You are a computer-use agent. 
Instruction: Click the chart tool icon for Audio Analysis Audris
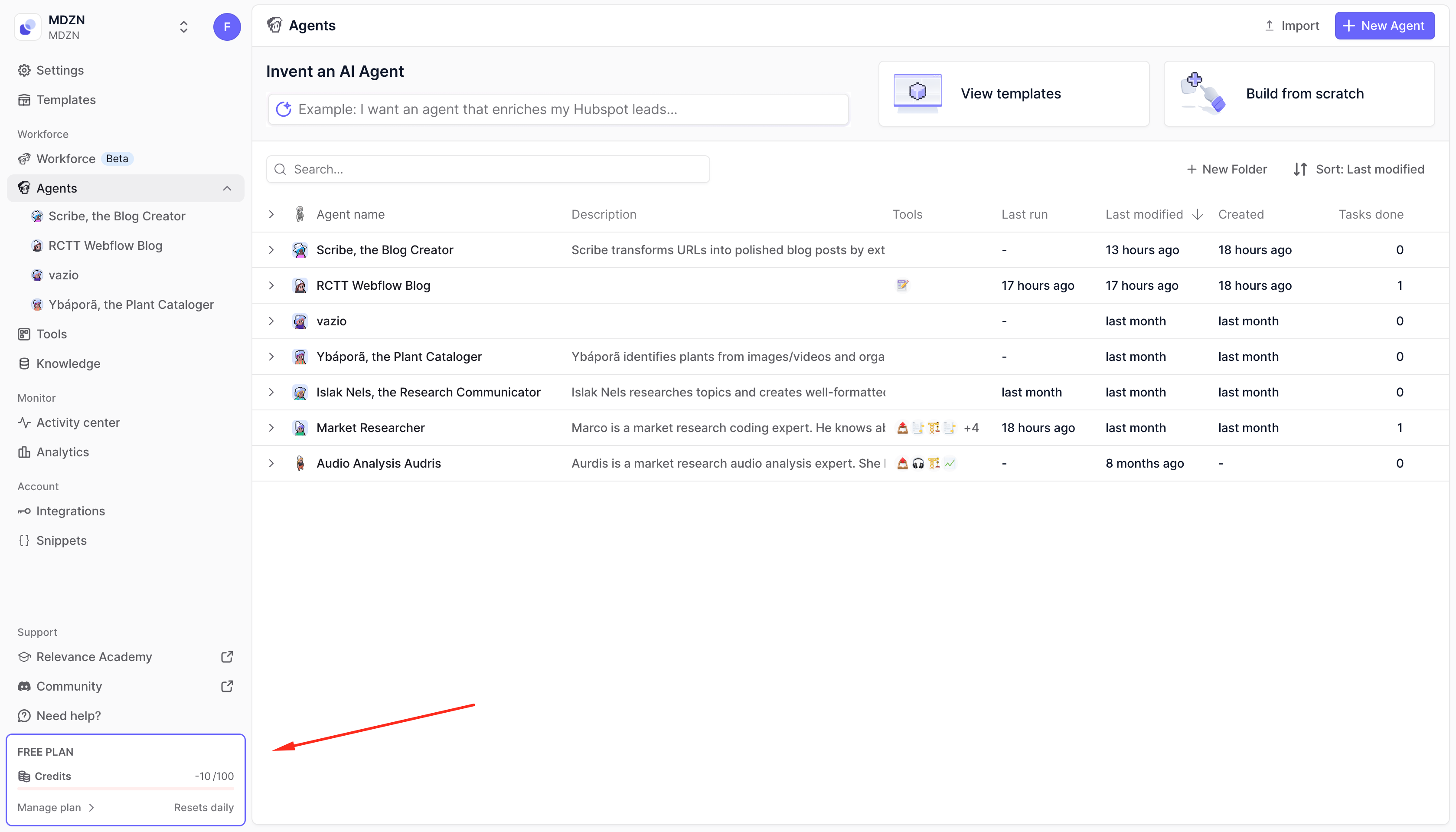(950, 463)
